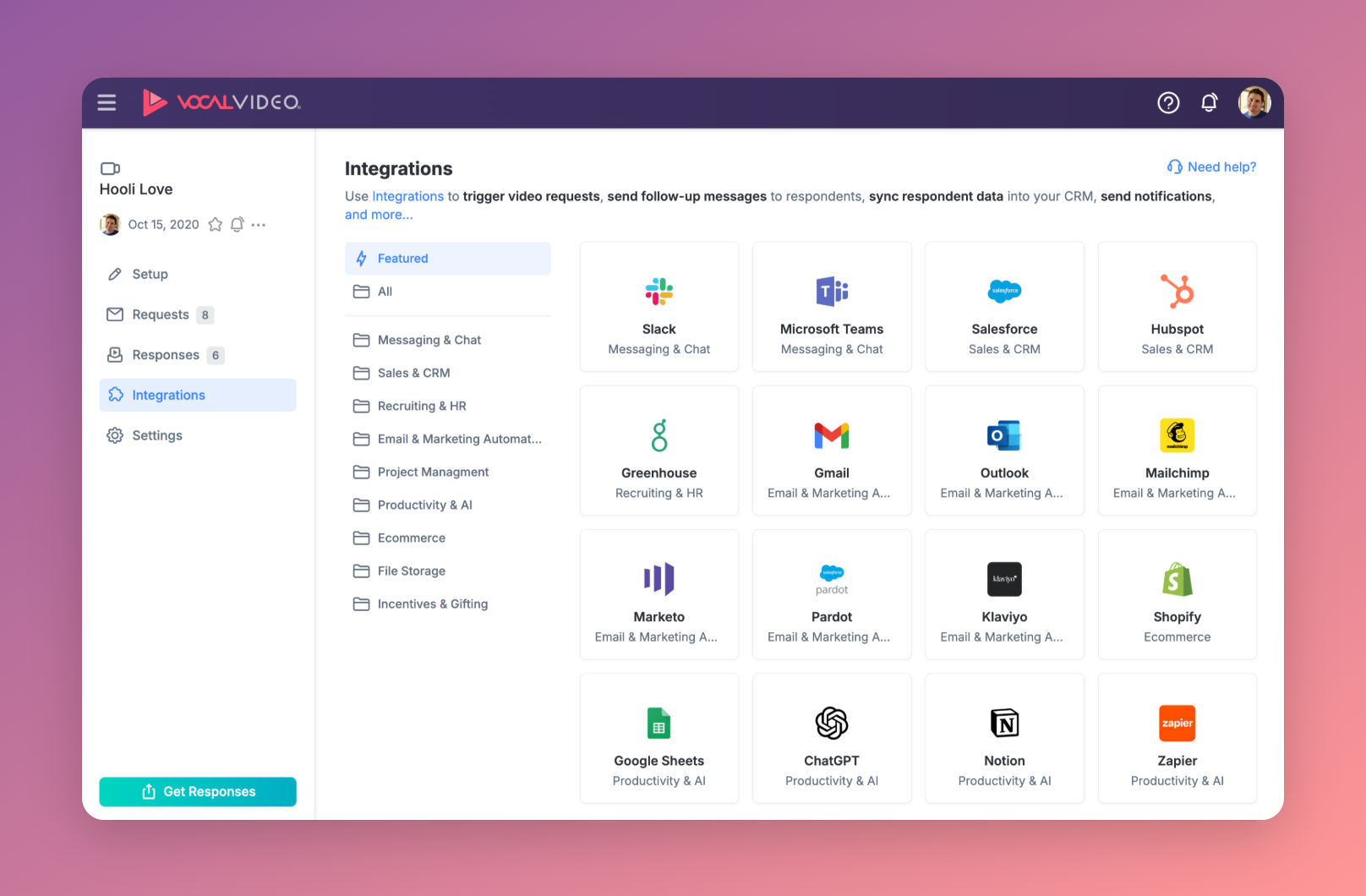
Task: Expand the and more... description text
Action: click(x=378, y=215)
